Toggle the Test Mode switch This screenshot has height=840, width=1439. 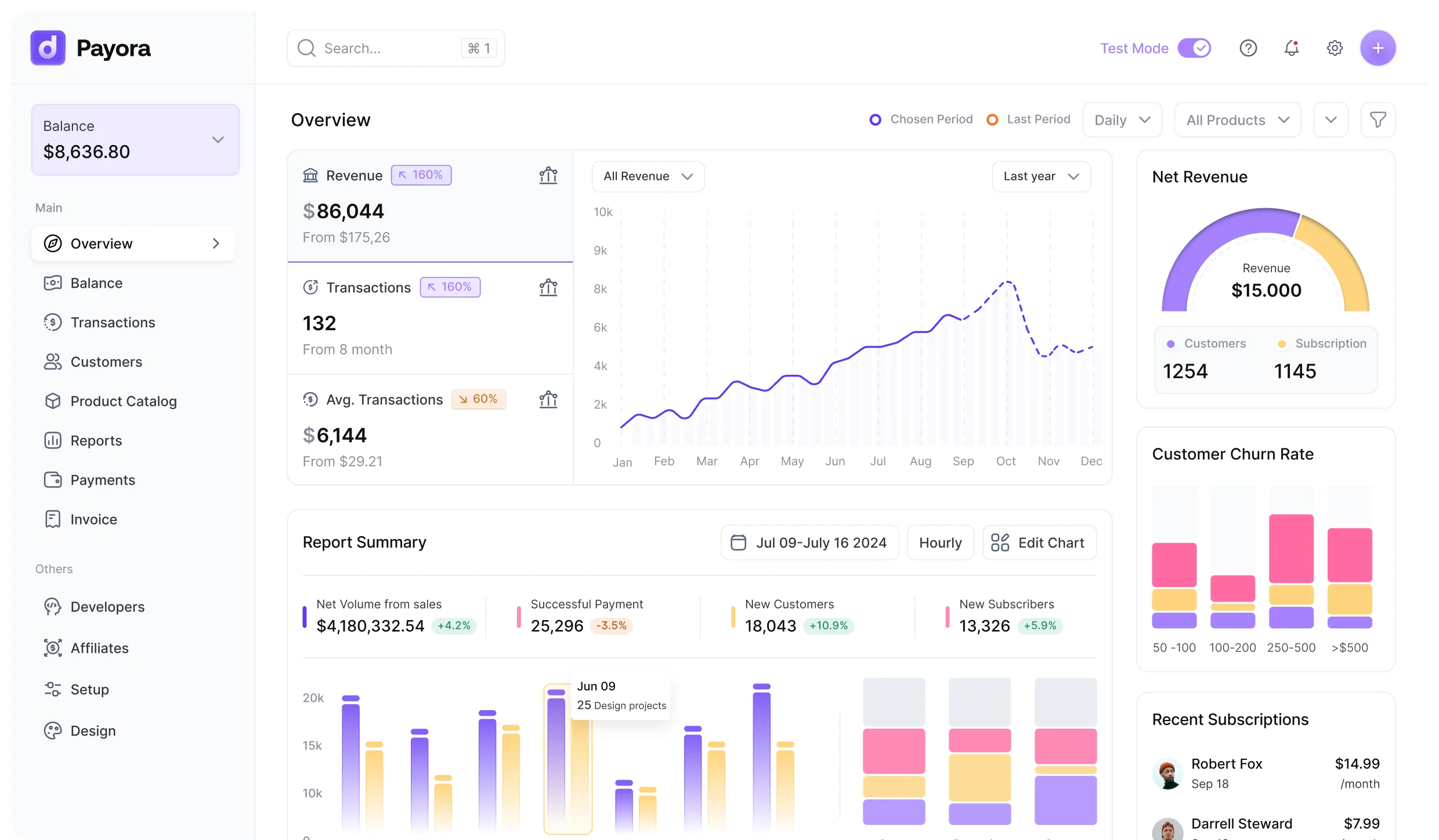(x=1194, y=48)
